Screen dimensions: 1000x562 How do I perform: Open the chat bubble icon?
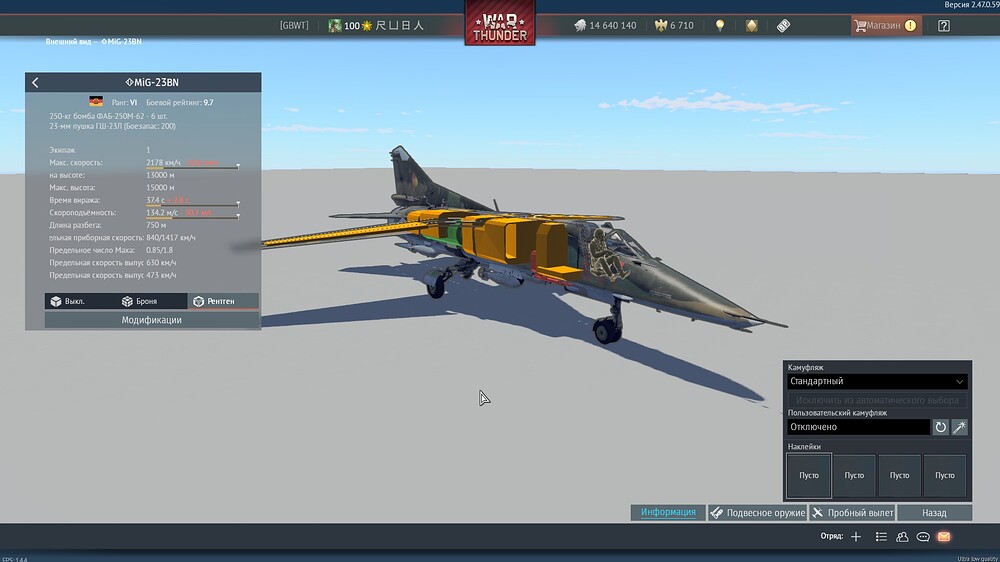(x=923, y=536)
